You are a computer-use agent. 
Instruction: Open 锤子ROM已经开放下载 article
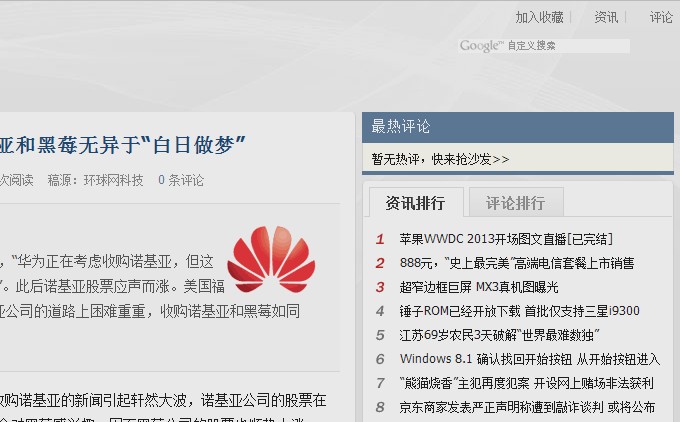coord(520,311)
